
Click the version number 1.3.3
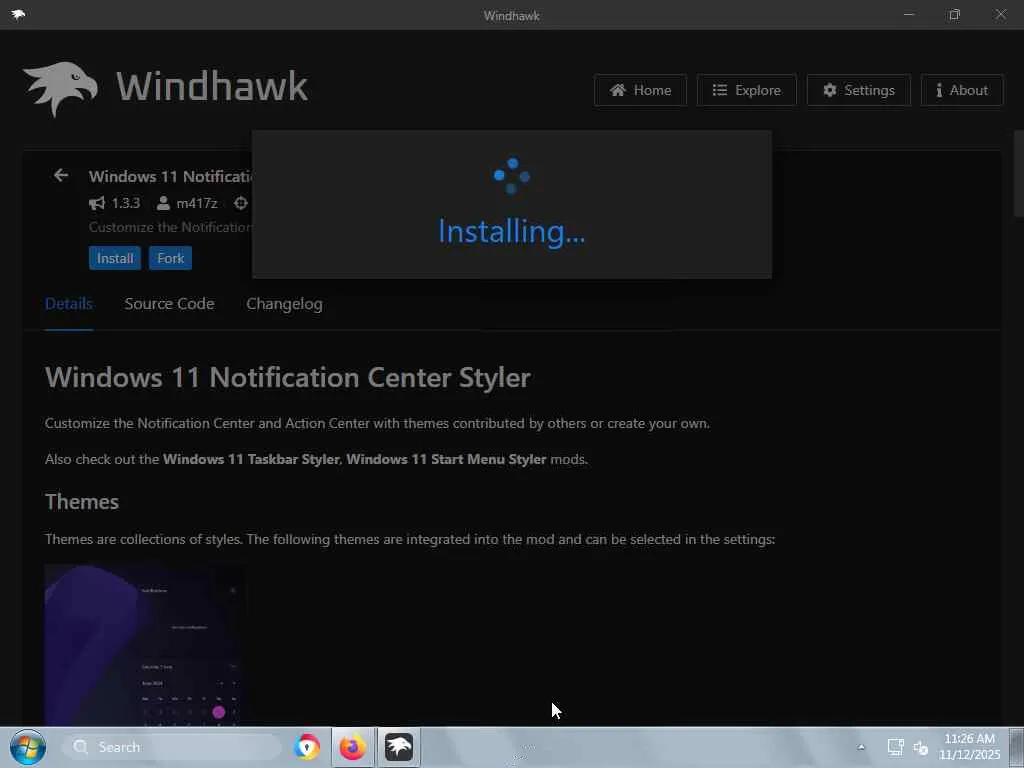[125, 203]
